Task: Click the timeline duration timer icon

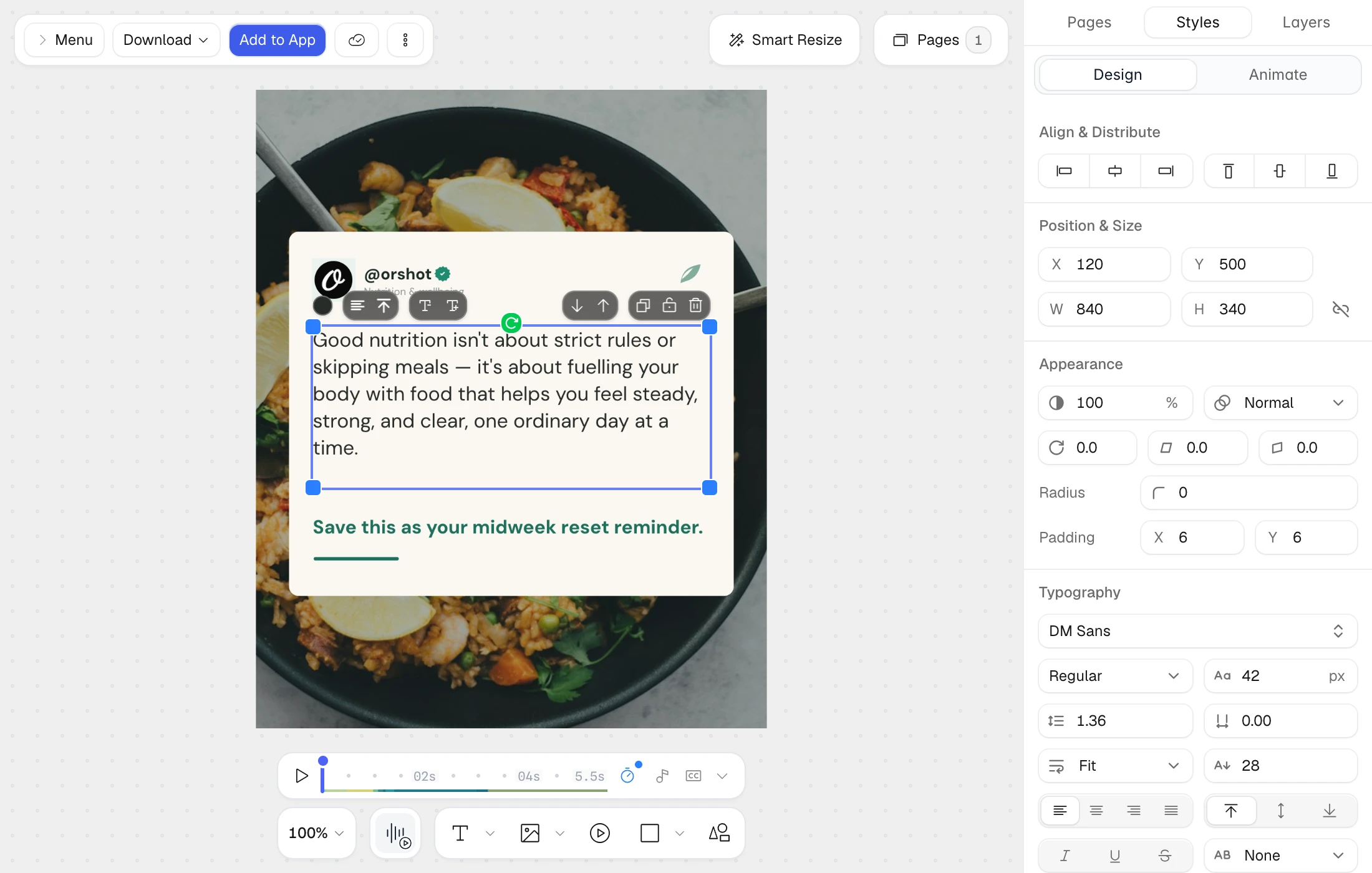Action: 627,776
